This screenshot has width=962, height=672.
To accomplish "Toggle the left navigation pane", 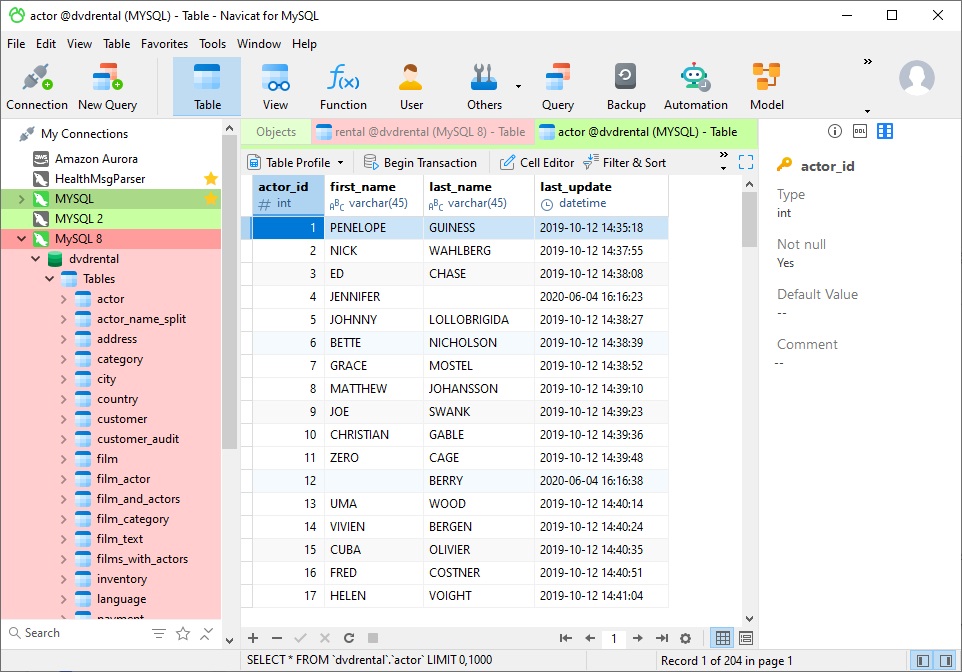I will [922, 661].
